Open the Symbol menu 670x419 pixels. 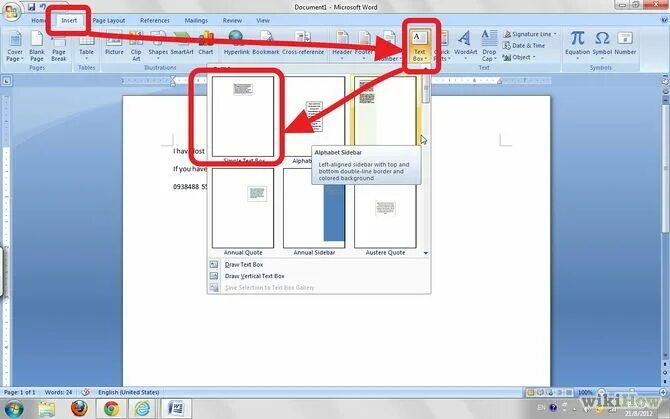click(x=602, y=46)
